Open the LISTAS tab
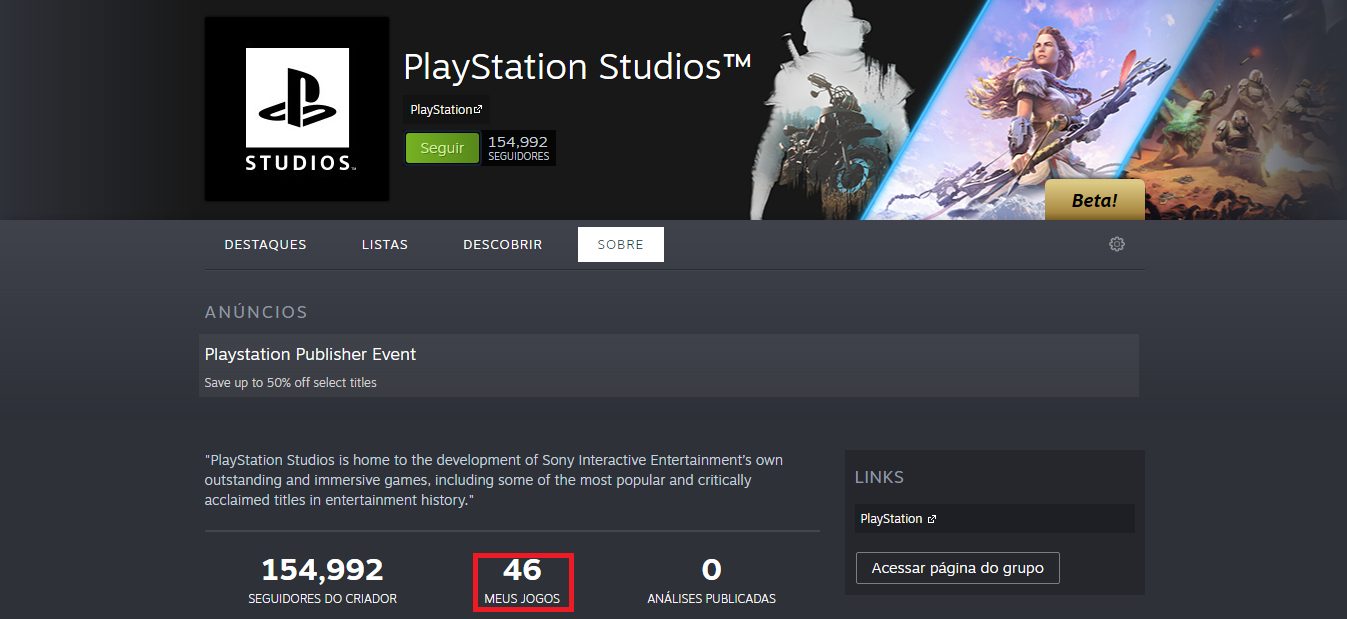Image resolution: width=1347 pixels, height=619 pixels. 384,243
